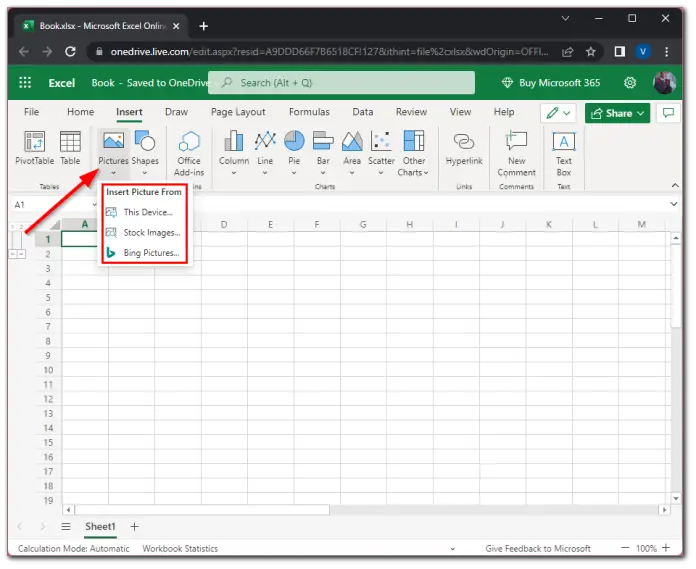Expand the editing mode pencil dropdown
696x569 pixels.
click(x=566, y=113)
